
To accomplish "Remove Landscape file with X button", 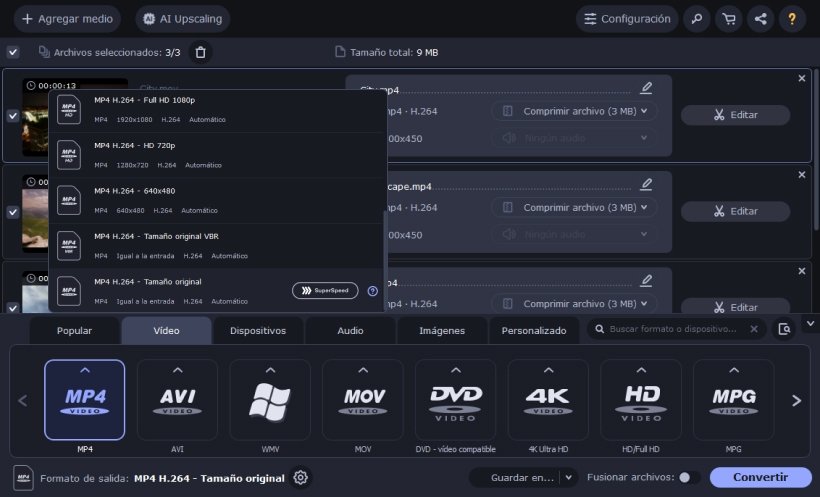I will 802,175.
